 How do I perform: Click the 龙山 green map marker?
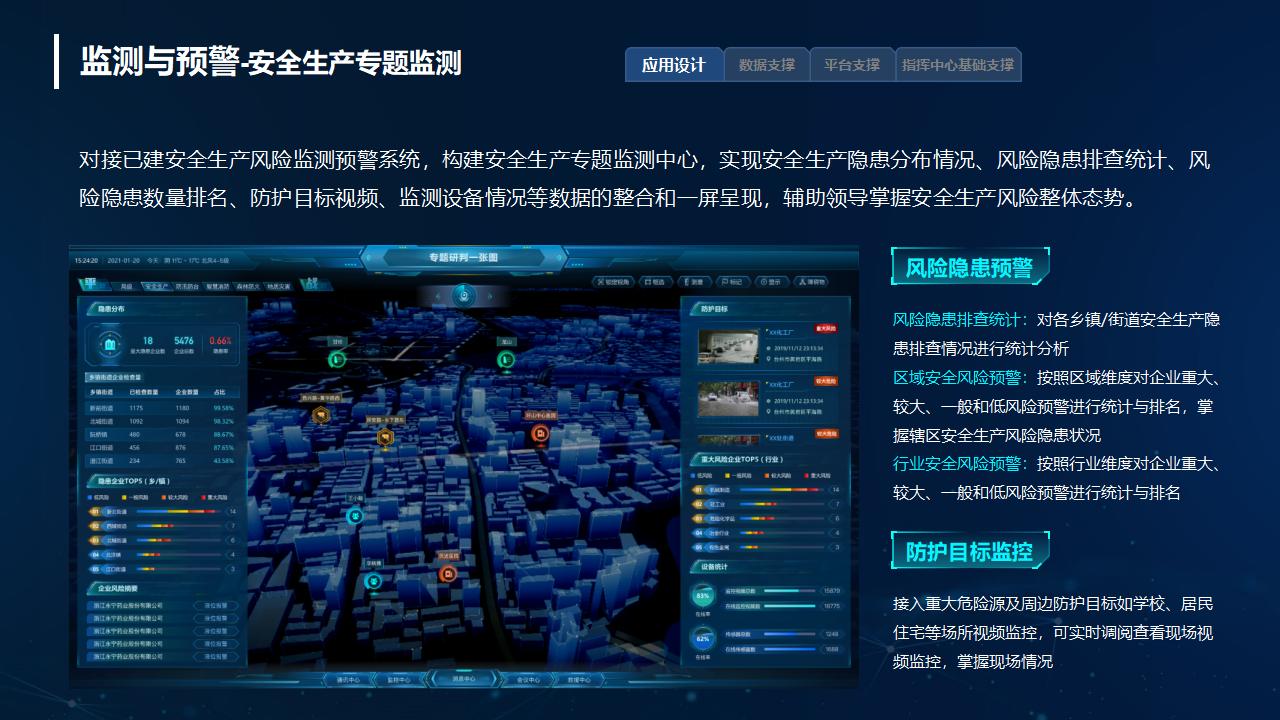[506, 360]
